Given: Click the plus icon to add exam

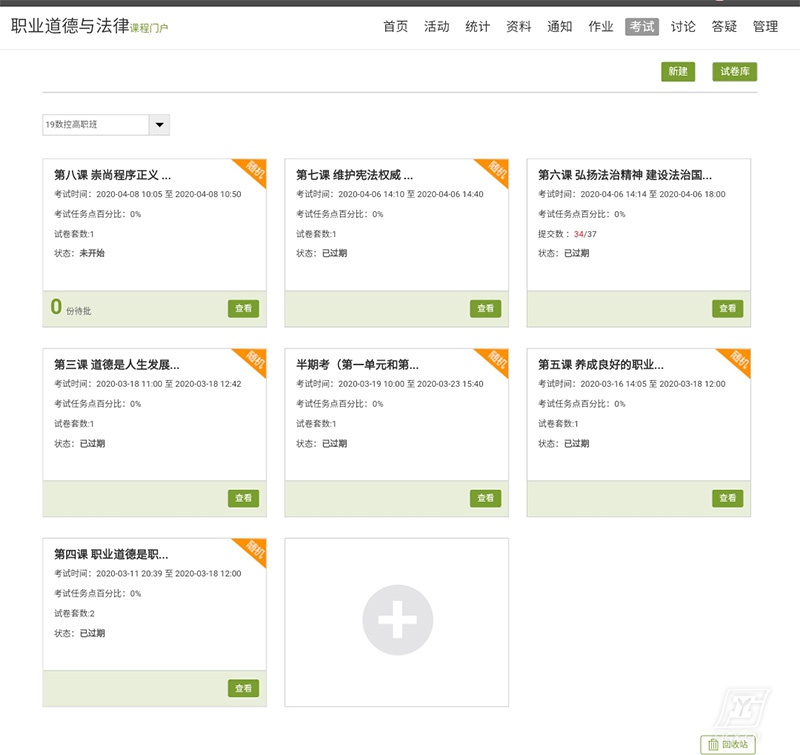Looking at the screenshot, I should 397,621.
